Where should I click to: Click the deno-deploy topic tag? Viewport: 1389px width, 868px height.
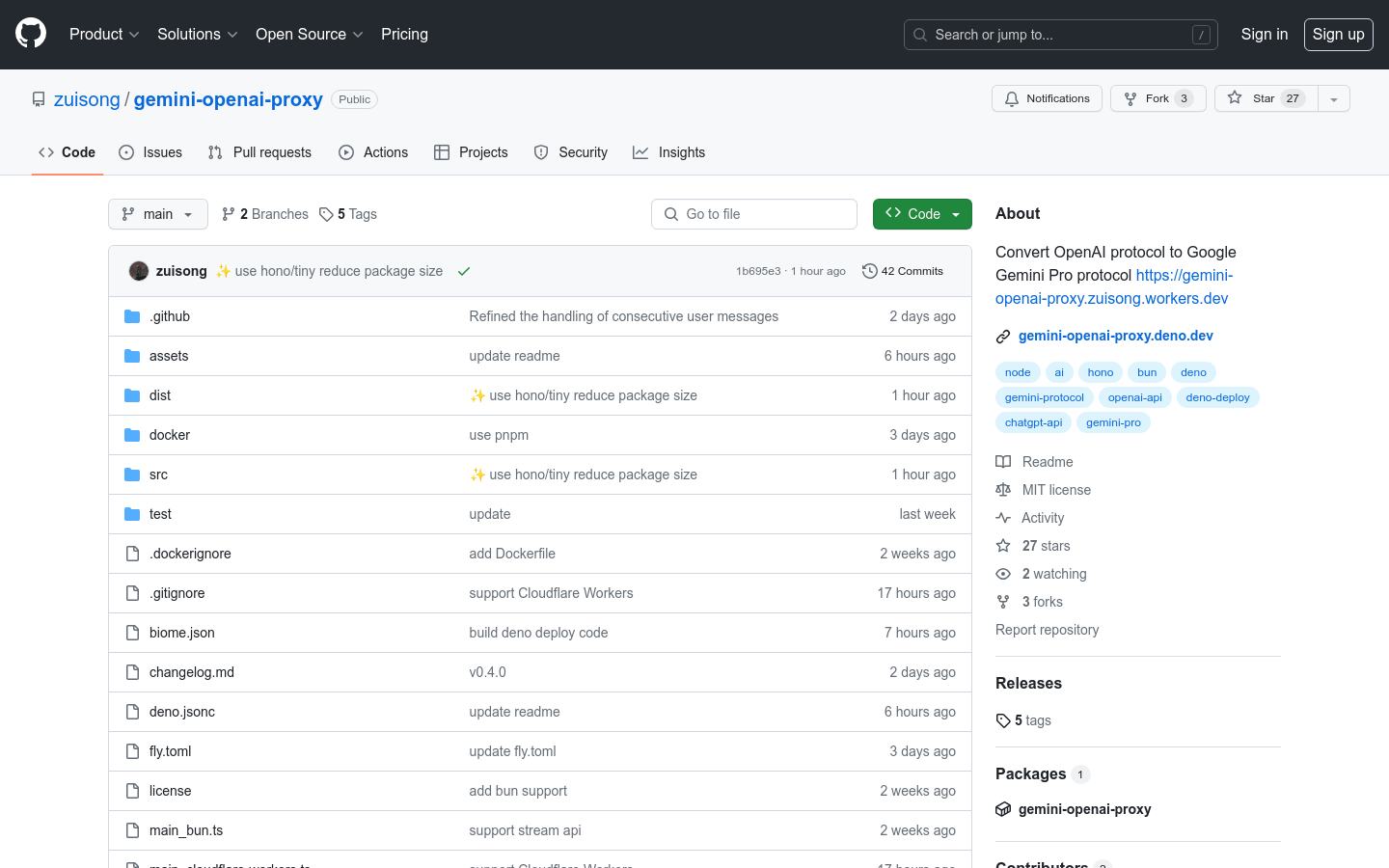click(x=1217, y=397)
